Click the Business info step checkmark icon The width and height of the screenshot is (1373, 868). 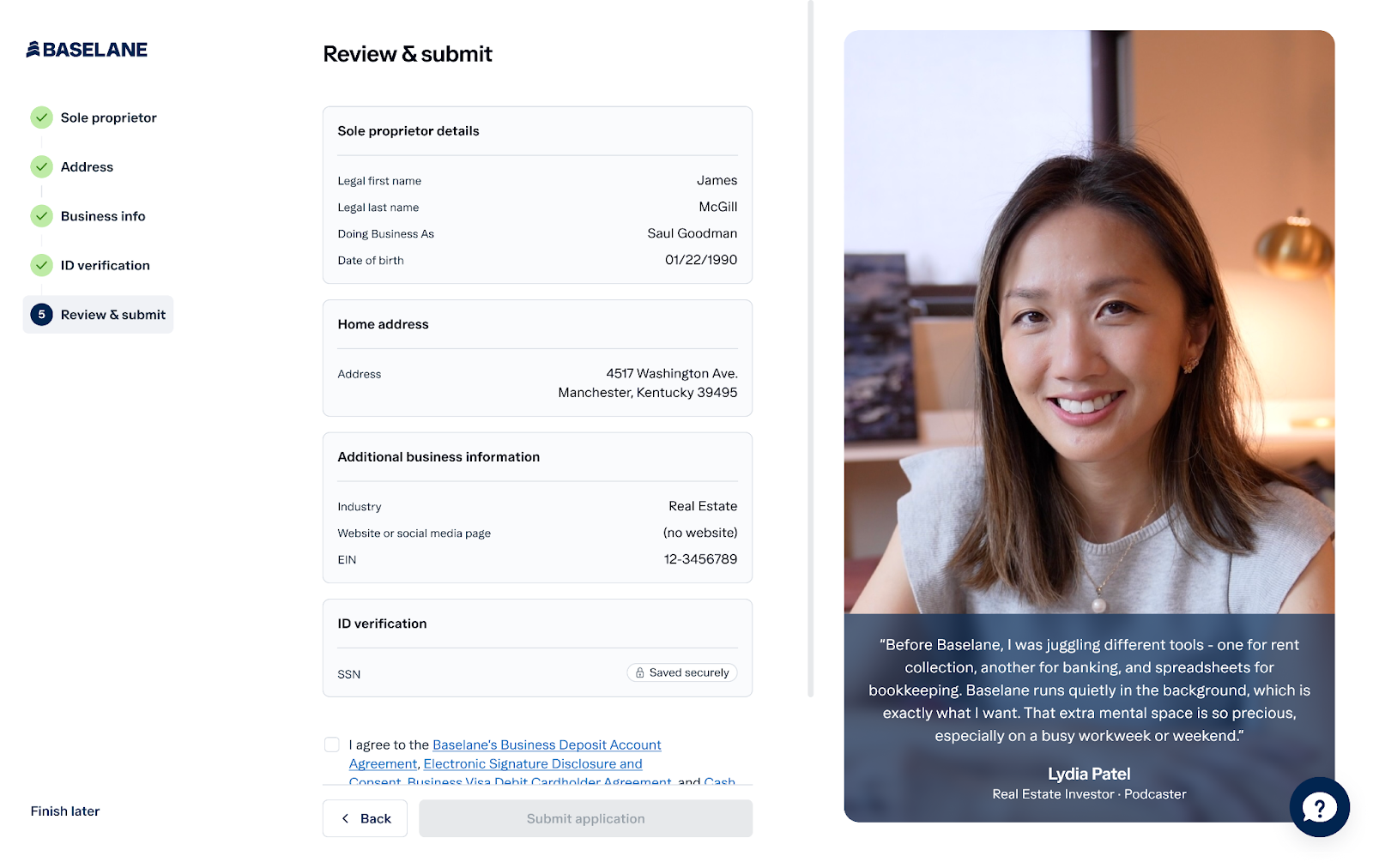(41, 216)
